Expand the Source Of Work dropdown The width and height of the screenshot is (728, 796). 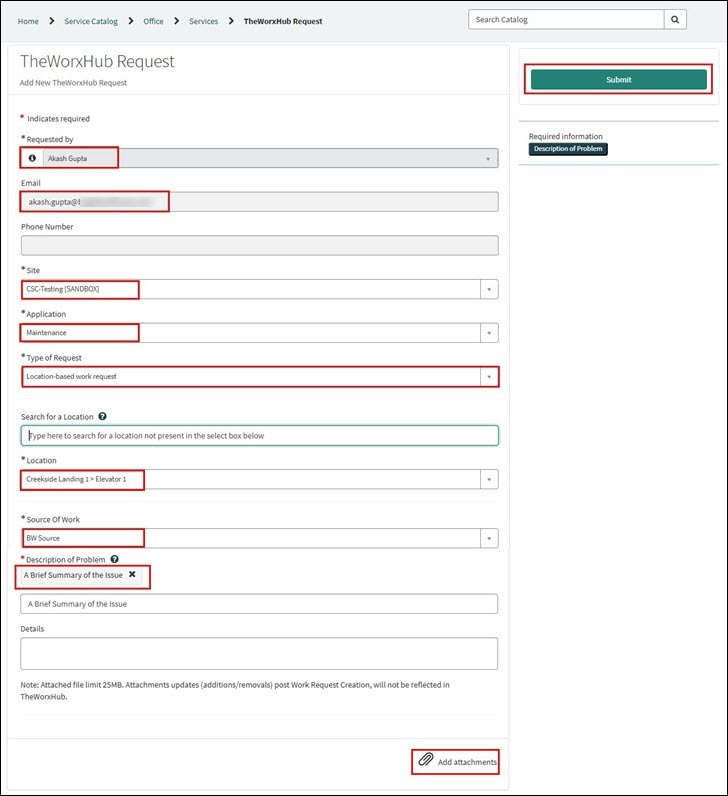tap(489, 538)
